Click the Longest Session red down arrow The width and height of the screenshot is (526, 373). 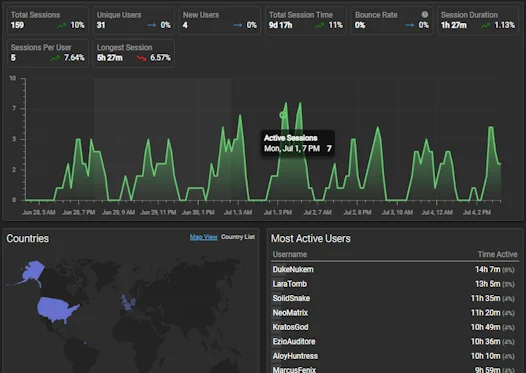point(141,58)
